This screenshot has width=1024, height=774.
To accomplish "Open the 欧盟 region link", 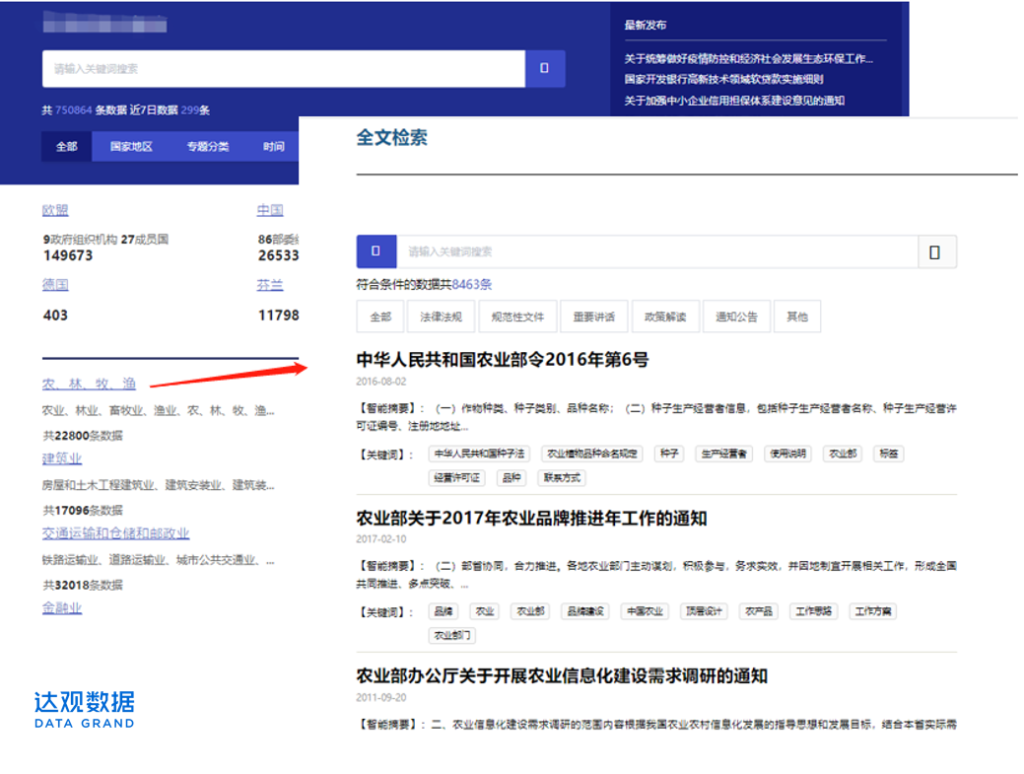I will coord(55,210).
